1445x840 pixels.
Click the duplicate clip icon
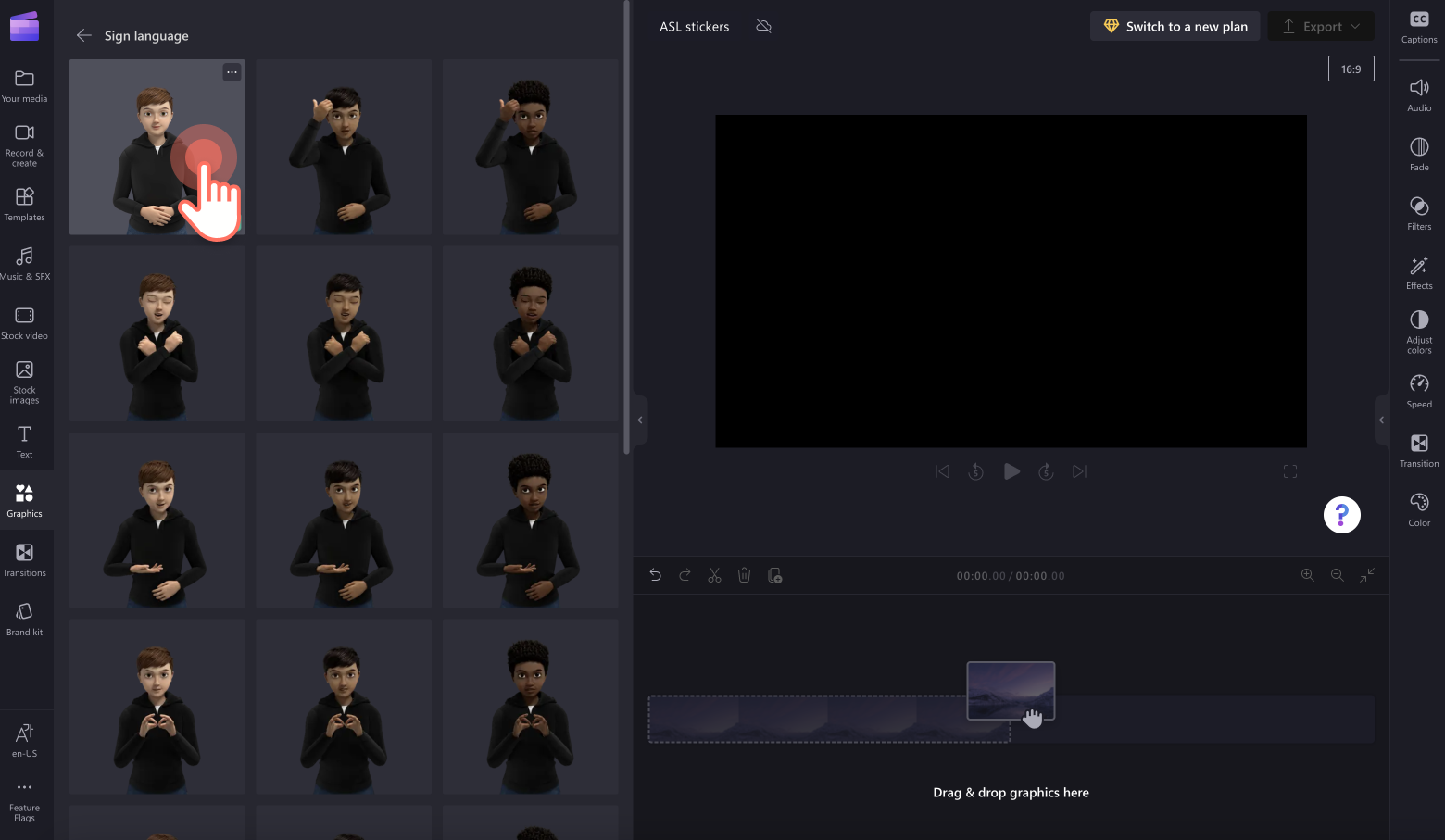click(x=775, y=575)
